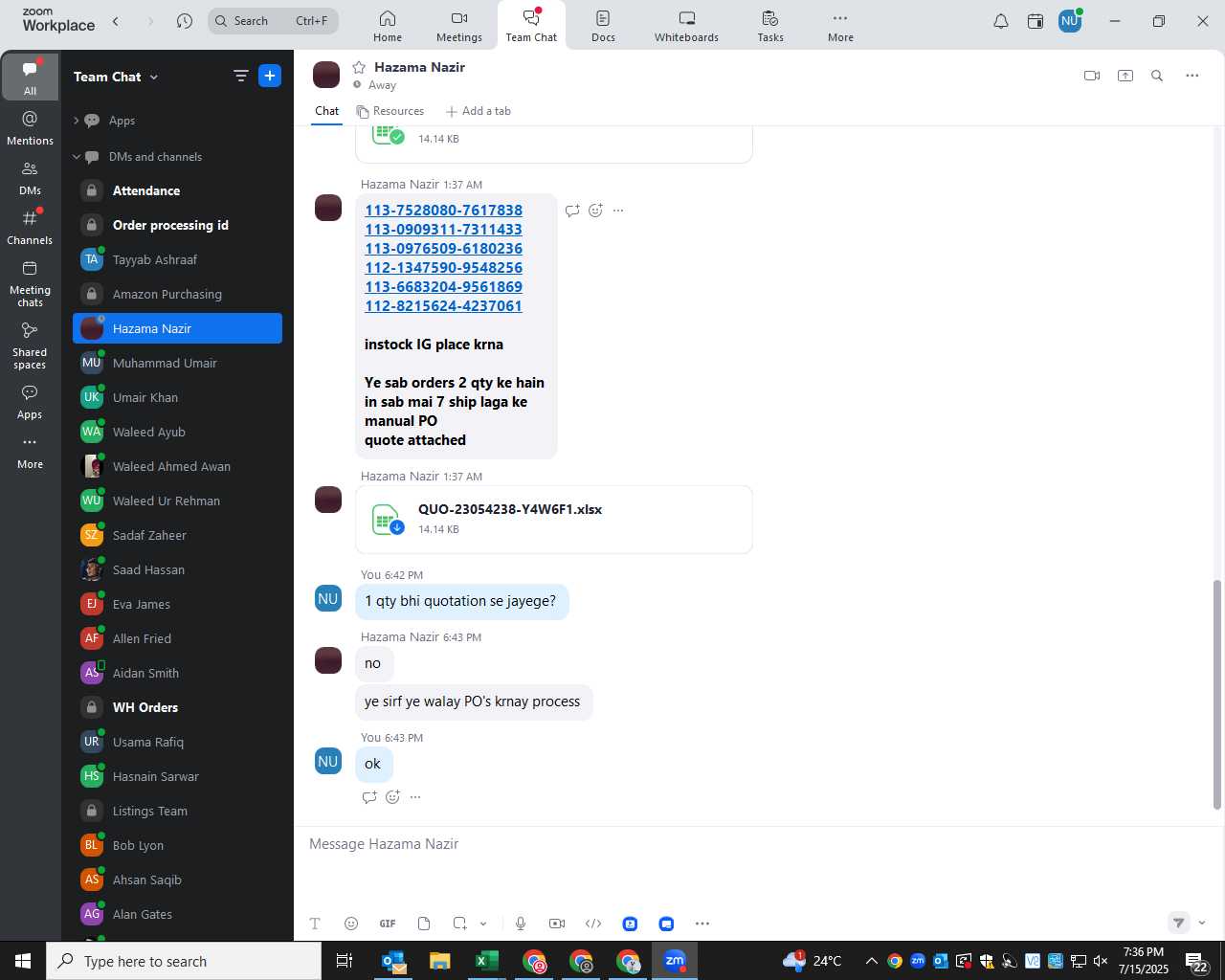Screen dimensions: 1225x980
Task: Attach a file to the message
Action: [x=424, y=924]
